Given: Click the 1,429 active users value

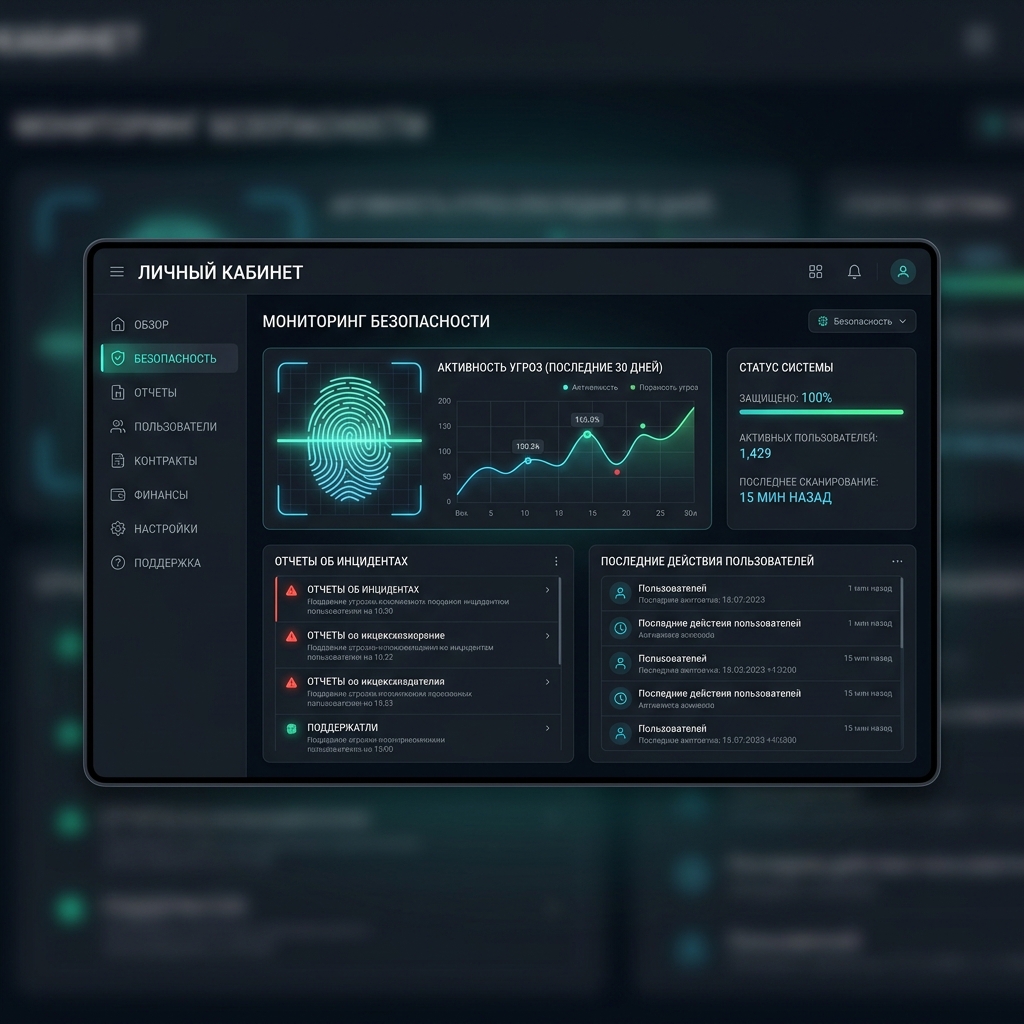Looking at the screenshot, I should click(x=755, y=453).
